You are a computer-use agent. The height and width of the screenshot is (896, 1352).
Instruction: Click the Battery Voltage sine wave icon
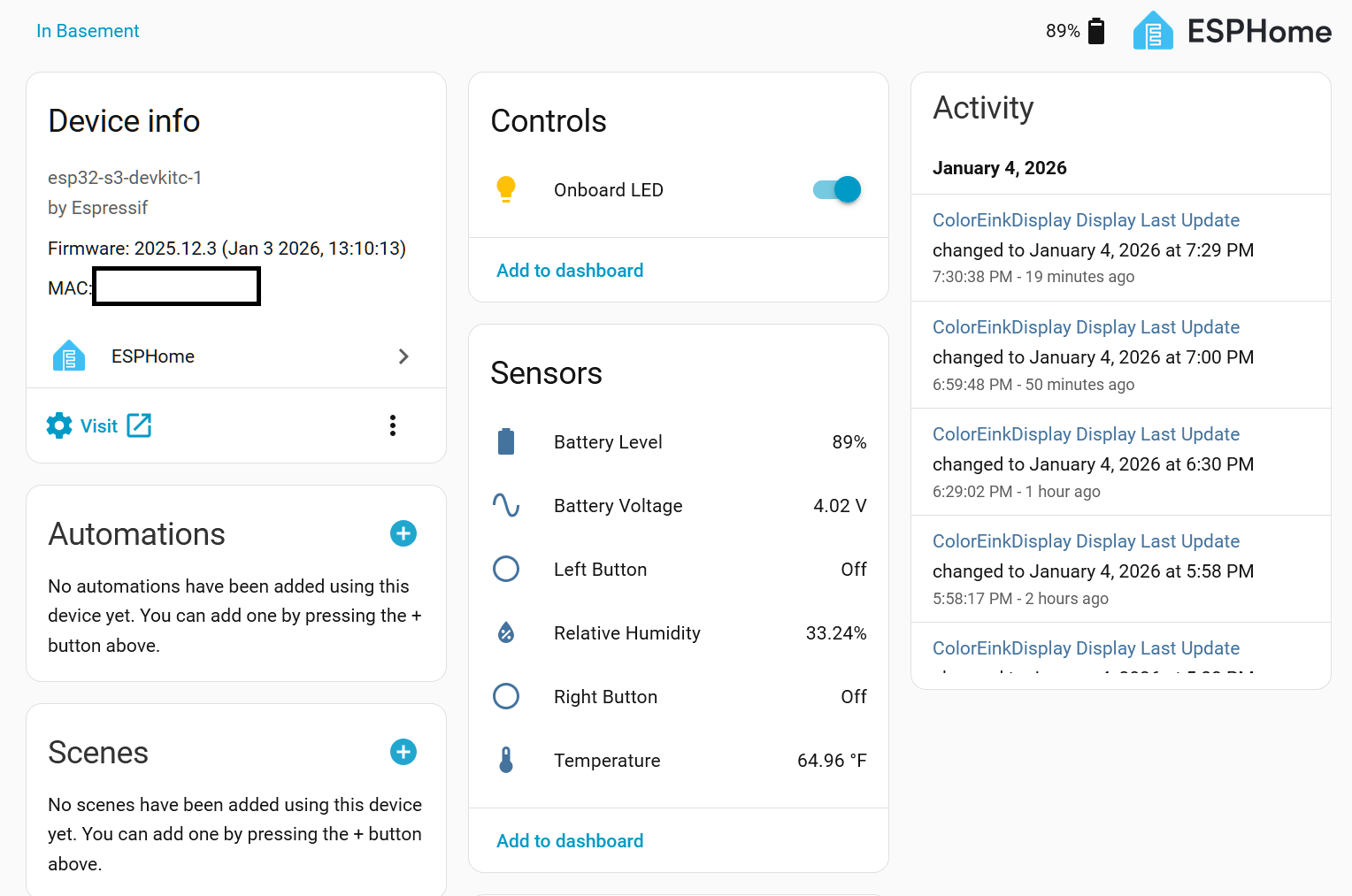pyautogui.click(x=506, y=505)
